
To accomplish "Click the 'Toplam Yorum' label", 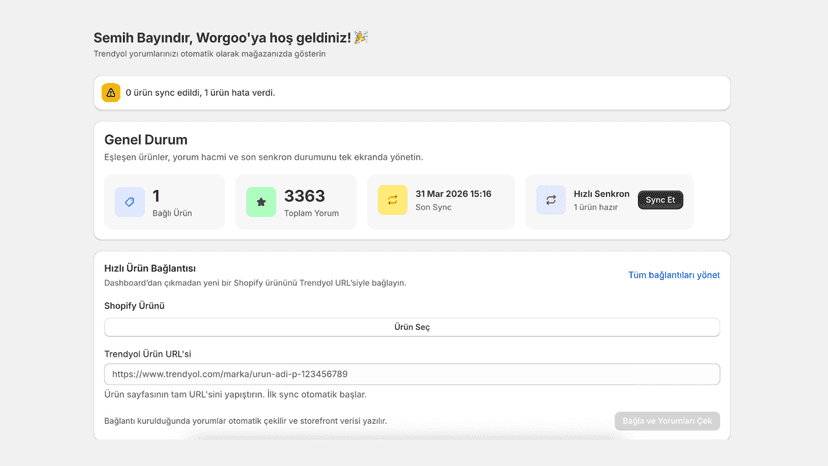I will [312, 213].
